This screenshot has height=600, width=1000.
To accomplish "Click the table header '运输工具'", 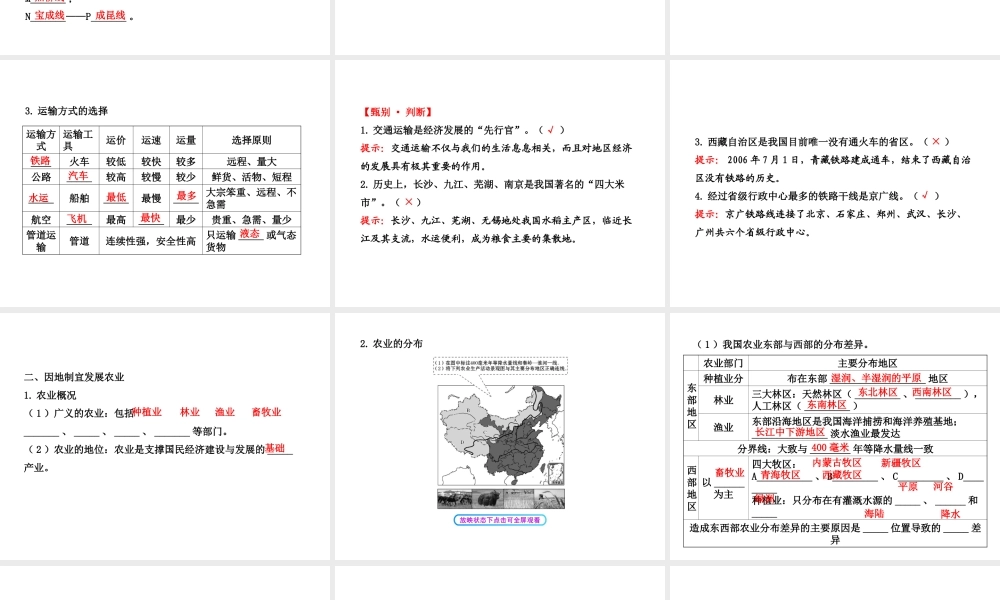I will [78, 140].
